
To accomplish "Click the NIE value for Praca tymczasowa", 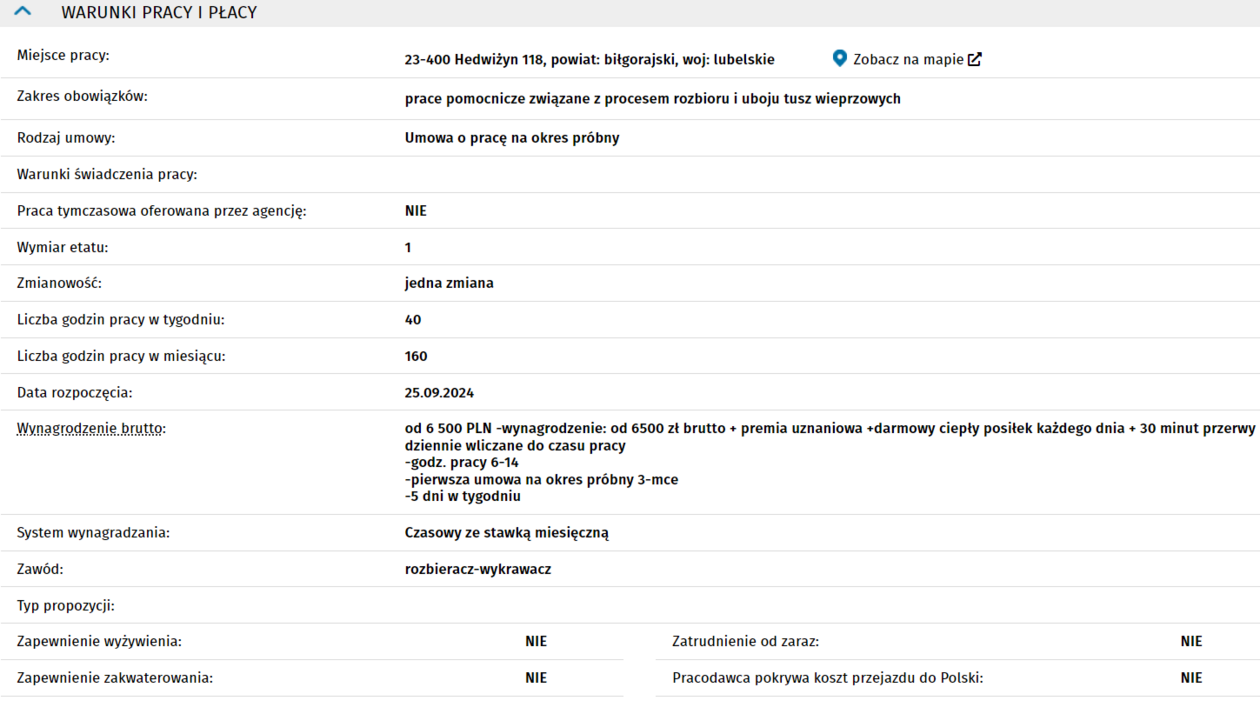I will click(416, 211).
